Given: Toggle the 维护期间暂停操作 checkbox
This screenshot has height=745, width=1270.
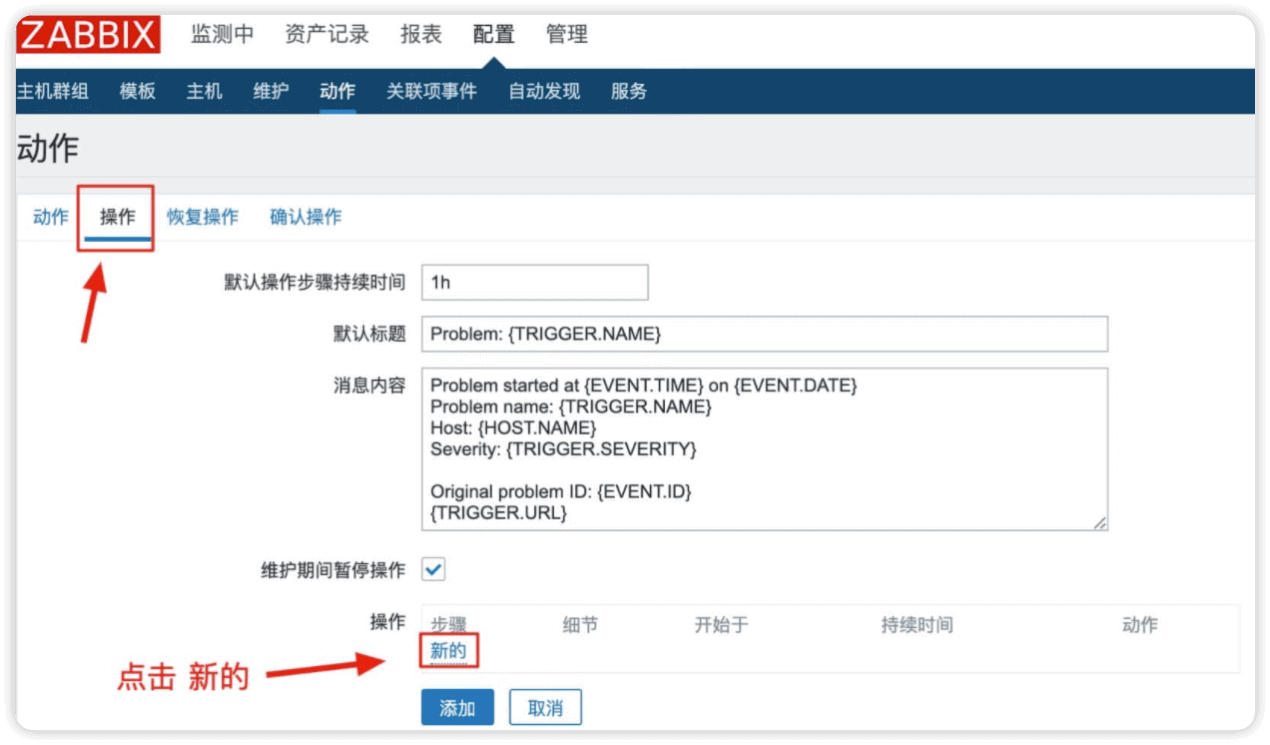Looking at the screenshot, I should coord(433,570).
